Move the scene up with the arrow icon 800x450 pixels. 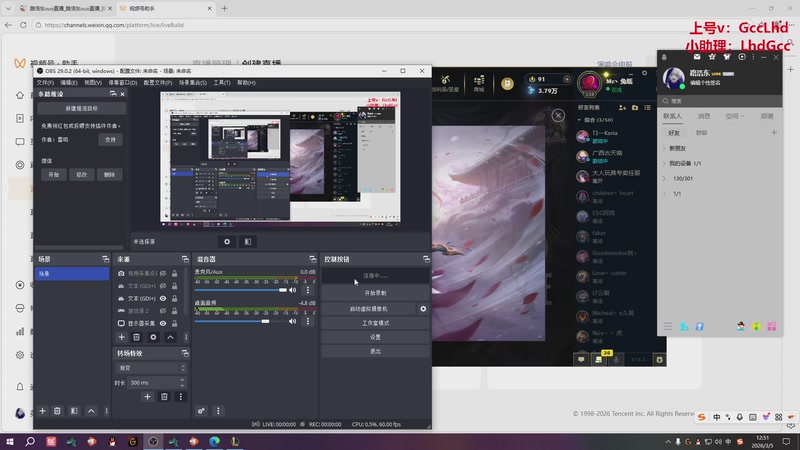pos(91,411)
